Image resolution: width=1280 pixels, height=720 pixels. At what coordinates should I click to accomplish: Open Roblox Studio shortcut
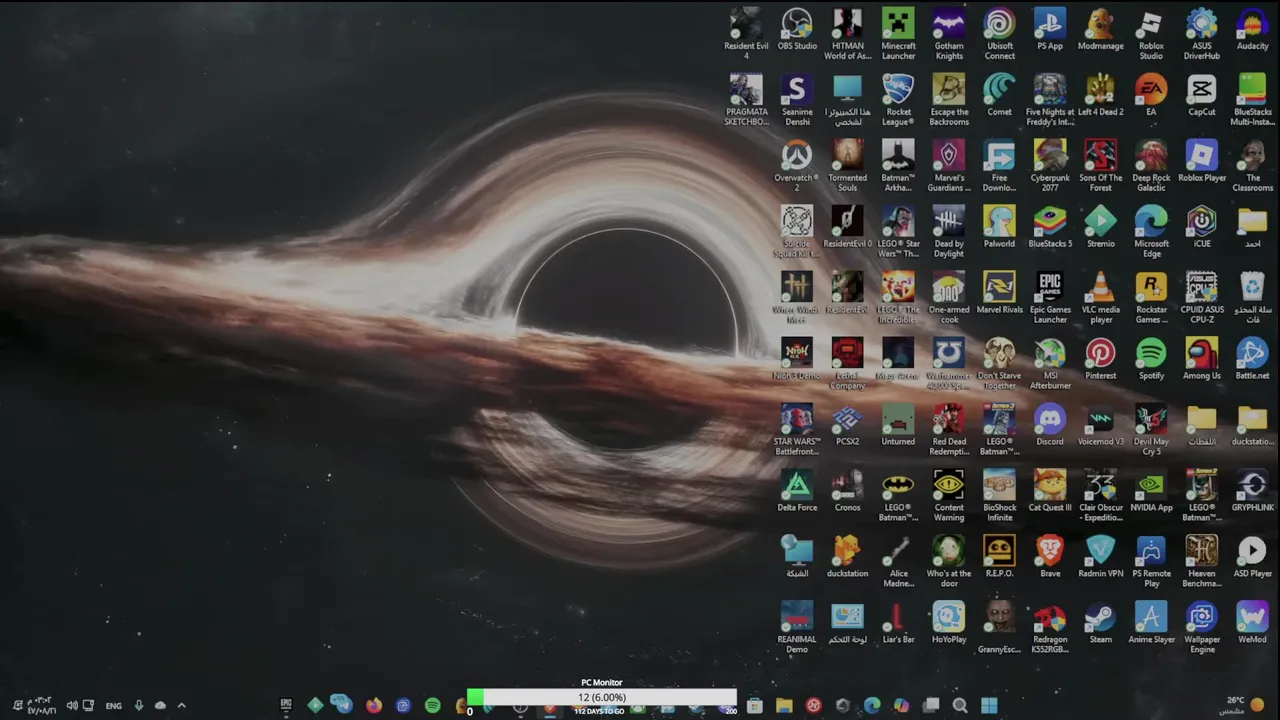1151,33
